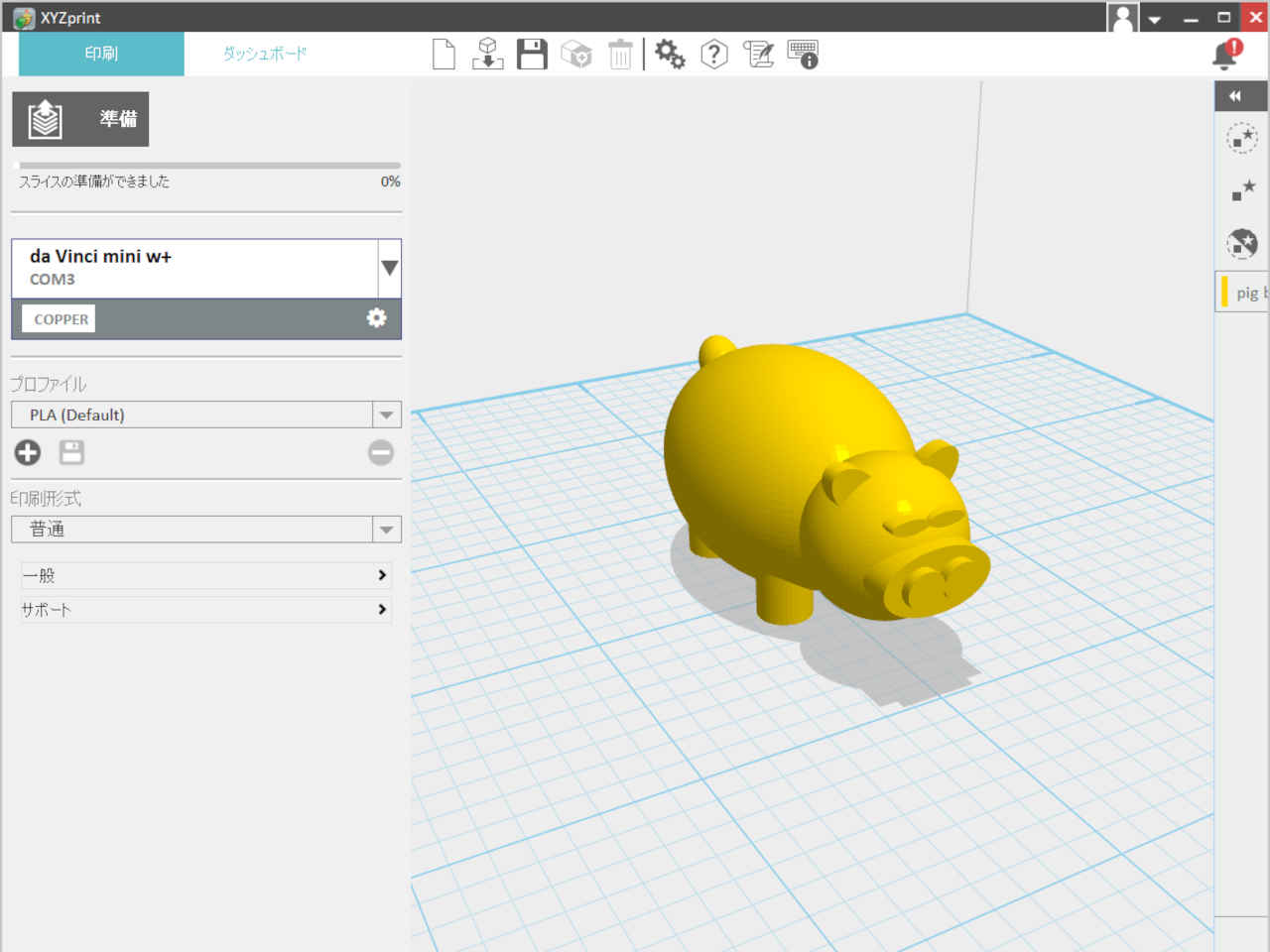Open printer filament settings gear
Screen dimensions: 1270x952
[x=377, y=317]
